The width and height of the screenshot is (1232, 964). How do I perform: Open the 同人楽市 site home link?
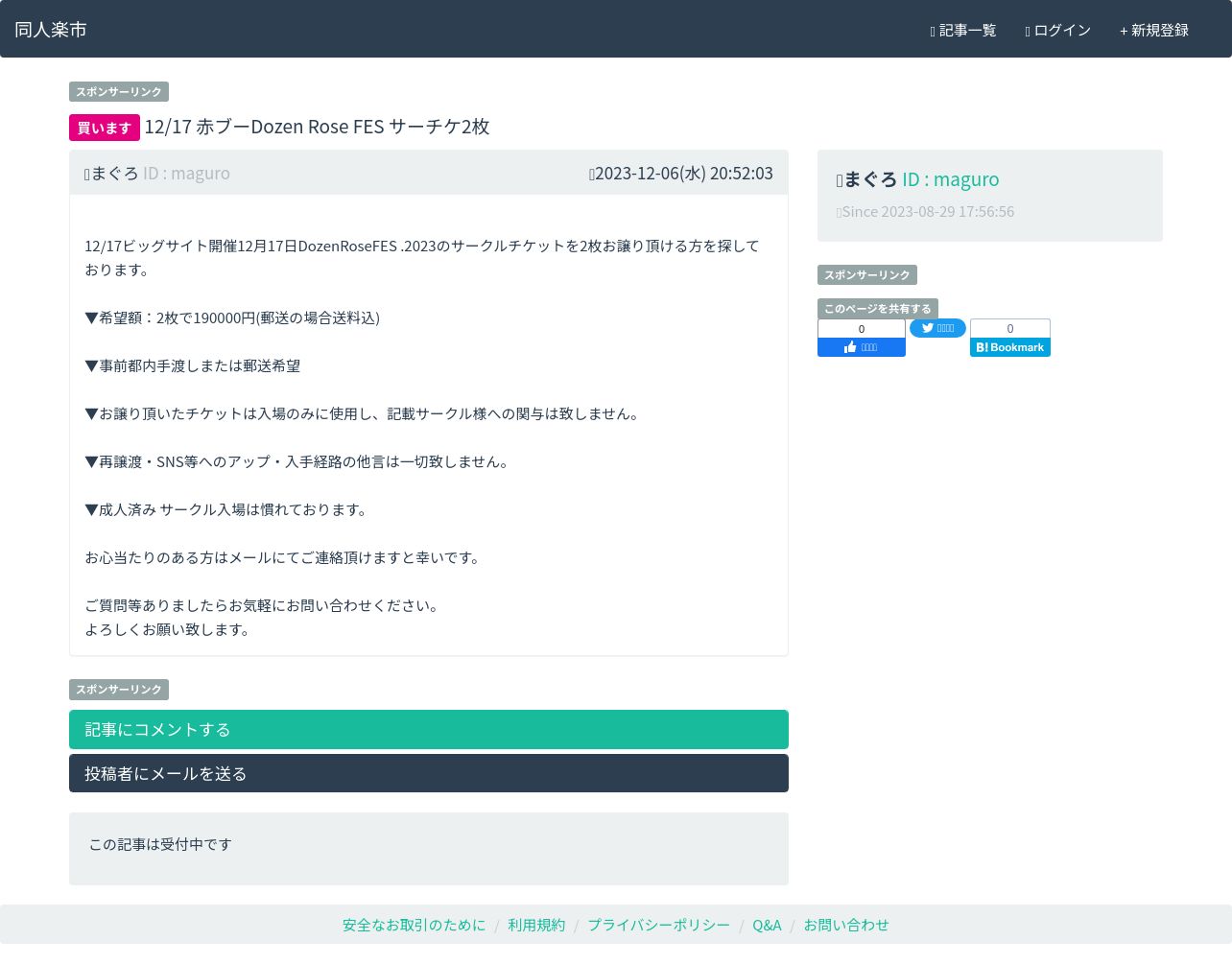click(51, 30)
